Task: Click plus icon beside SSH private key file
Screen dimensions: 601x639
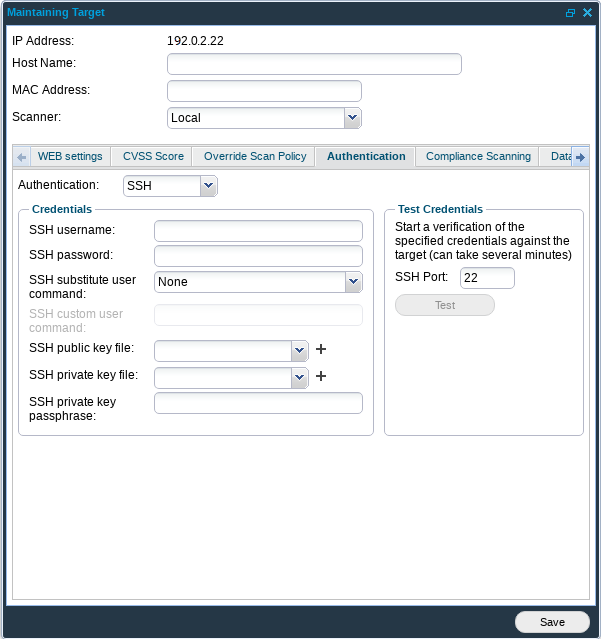Action: click(321, 377)
